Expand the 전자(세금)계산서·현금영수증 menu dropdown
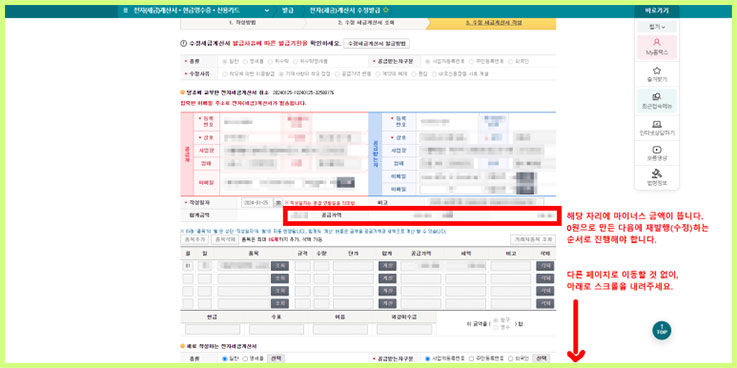Image resolution: width=737 pixels, height=368 pixels. point(267,11)
